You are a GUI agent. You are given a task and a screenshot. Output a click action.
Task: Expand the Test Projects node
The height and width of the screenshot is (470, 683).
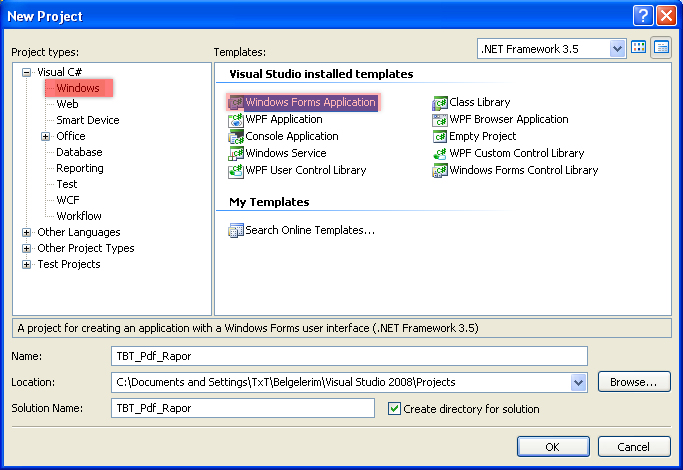(27, 264)
